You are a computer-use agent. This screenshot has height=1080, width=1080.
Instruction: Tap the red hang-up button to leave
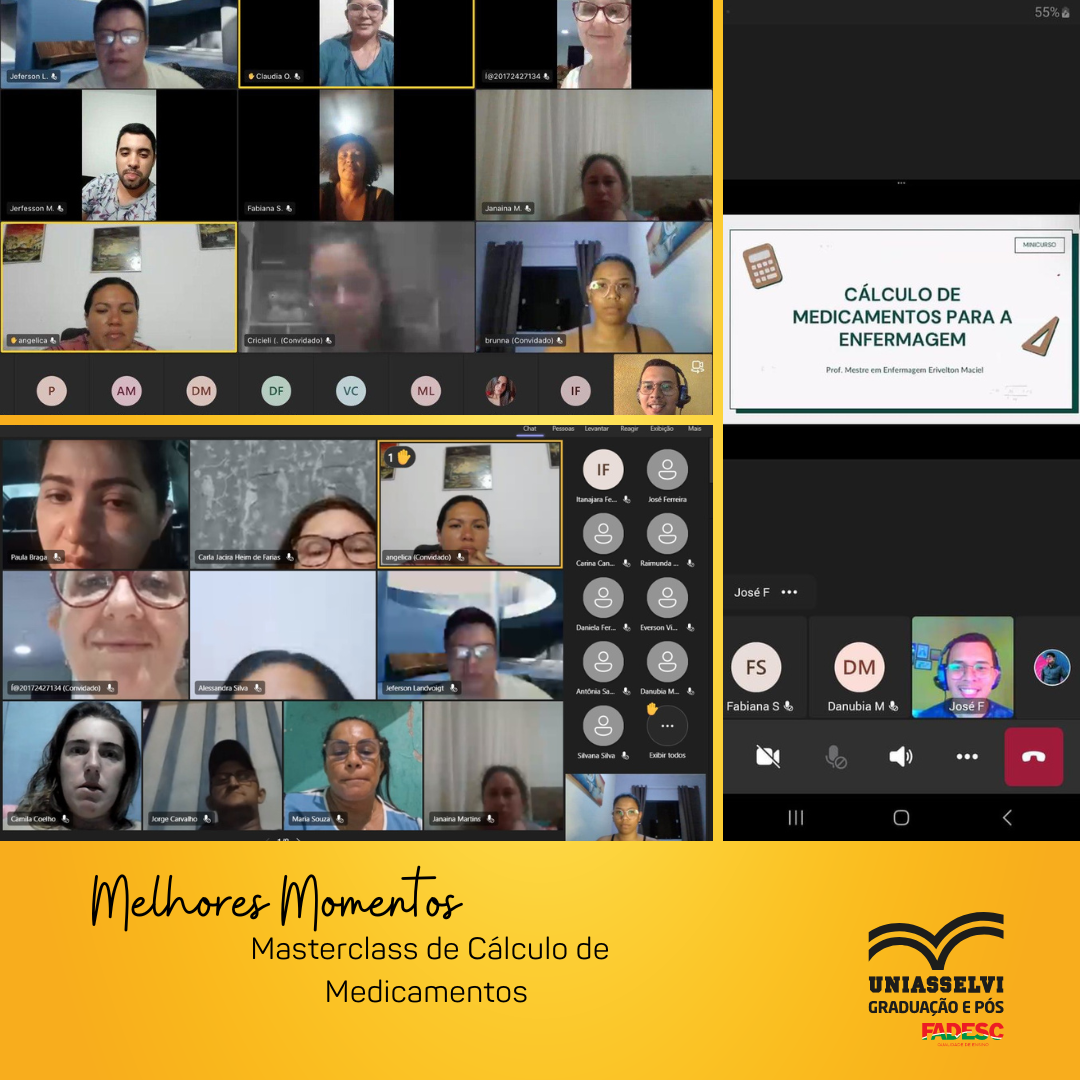(x=1034, y=757)
